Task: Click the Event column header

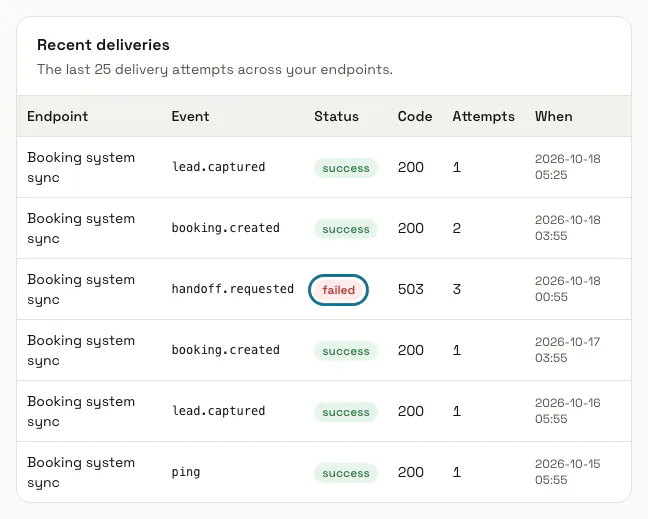Action: coord(190,117)
